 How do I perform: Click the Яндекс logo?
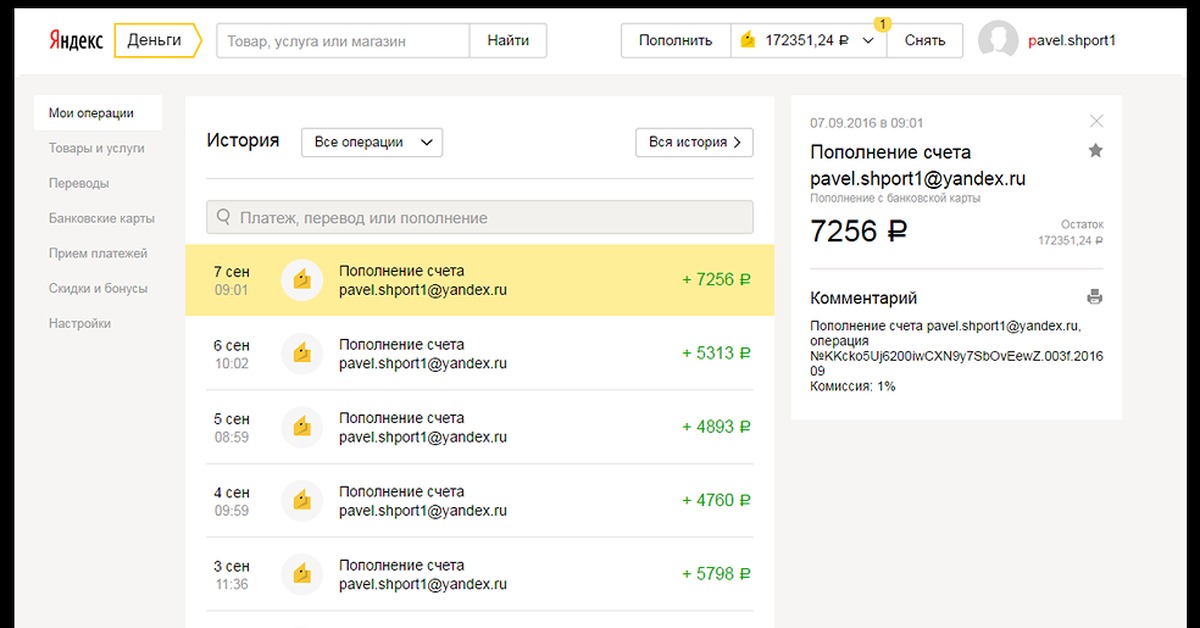(x=76, y=41)
